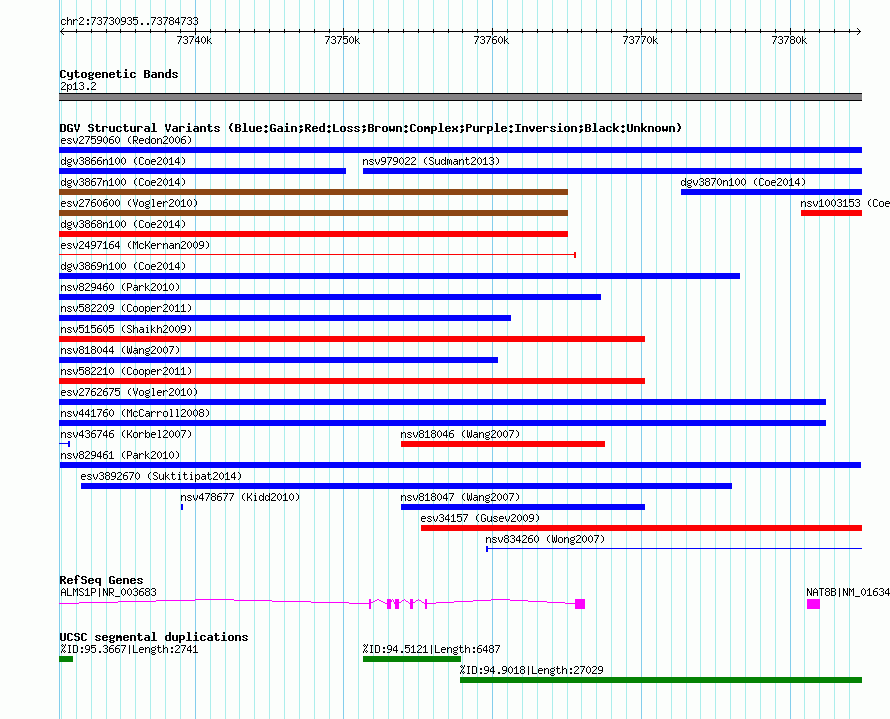Click the nsv478677 small blue marker
Viewport: 890px width, 719px height.
coord(182,507)
